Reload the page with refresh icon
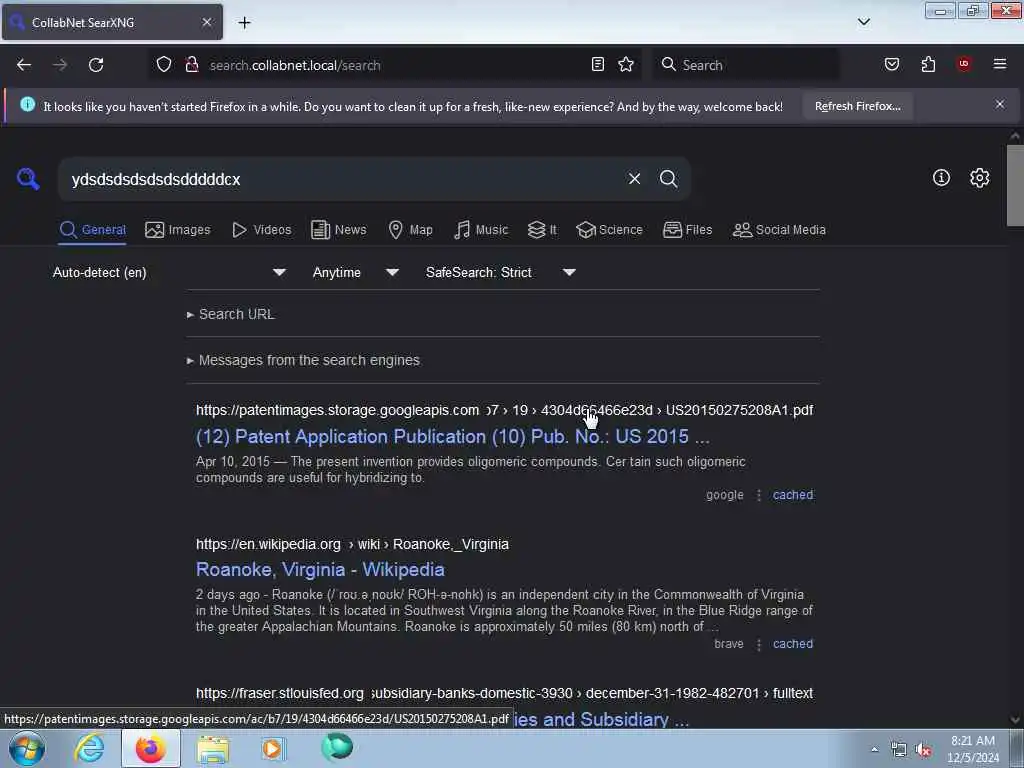 pyautogui.click(x=96, y=65)
